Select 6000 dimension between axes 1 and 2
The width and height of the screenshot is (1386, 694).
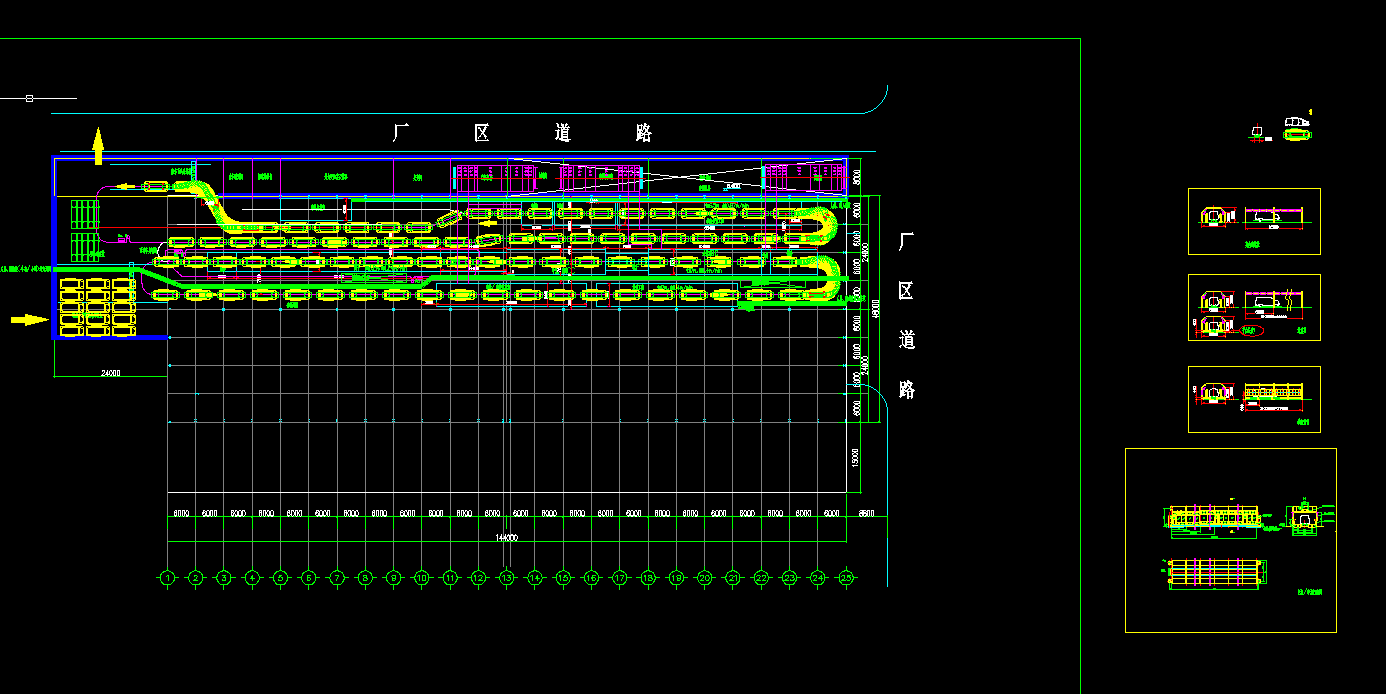pos(182,513)
